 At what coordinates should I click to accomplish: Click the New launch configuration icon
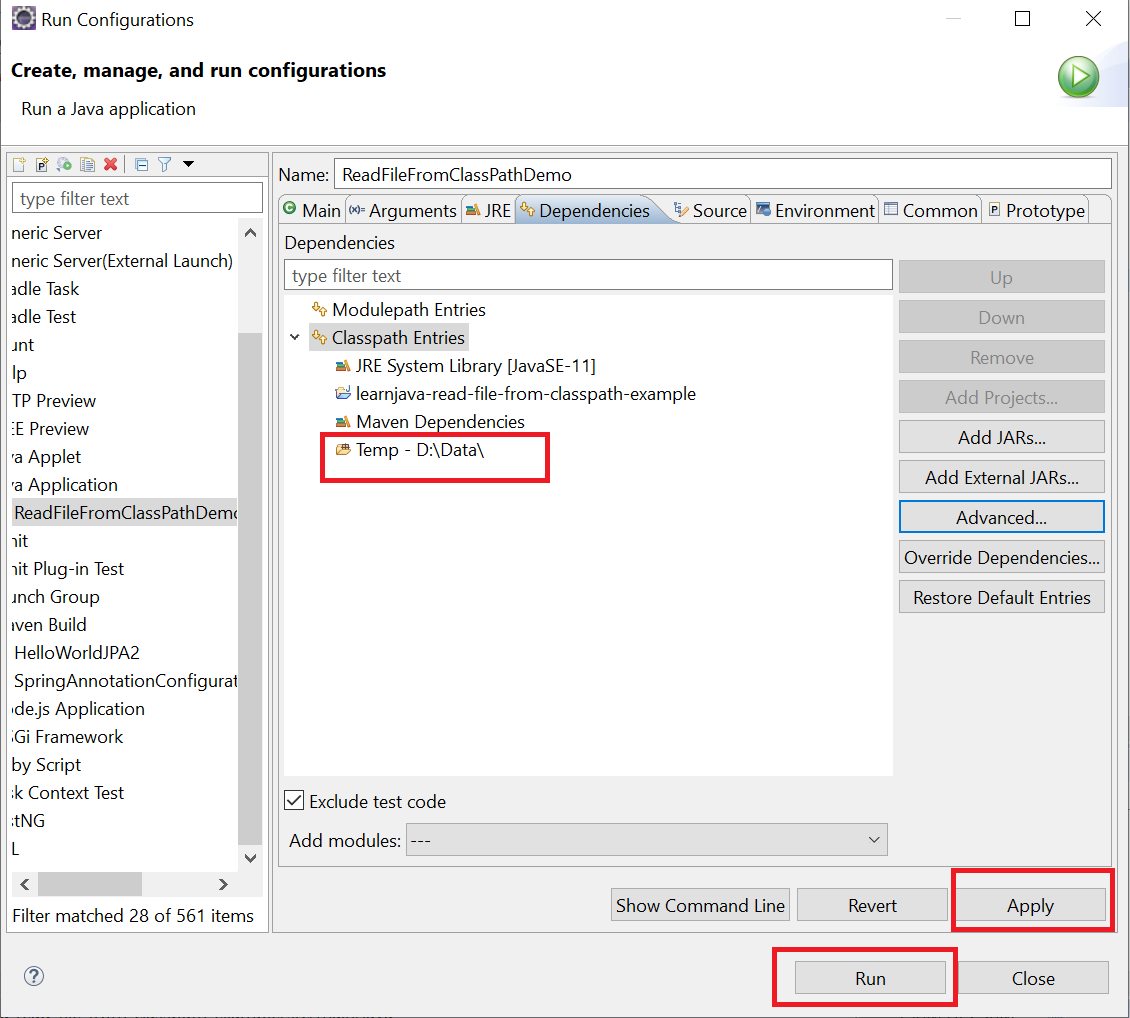19,165
